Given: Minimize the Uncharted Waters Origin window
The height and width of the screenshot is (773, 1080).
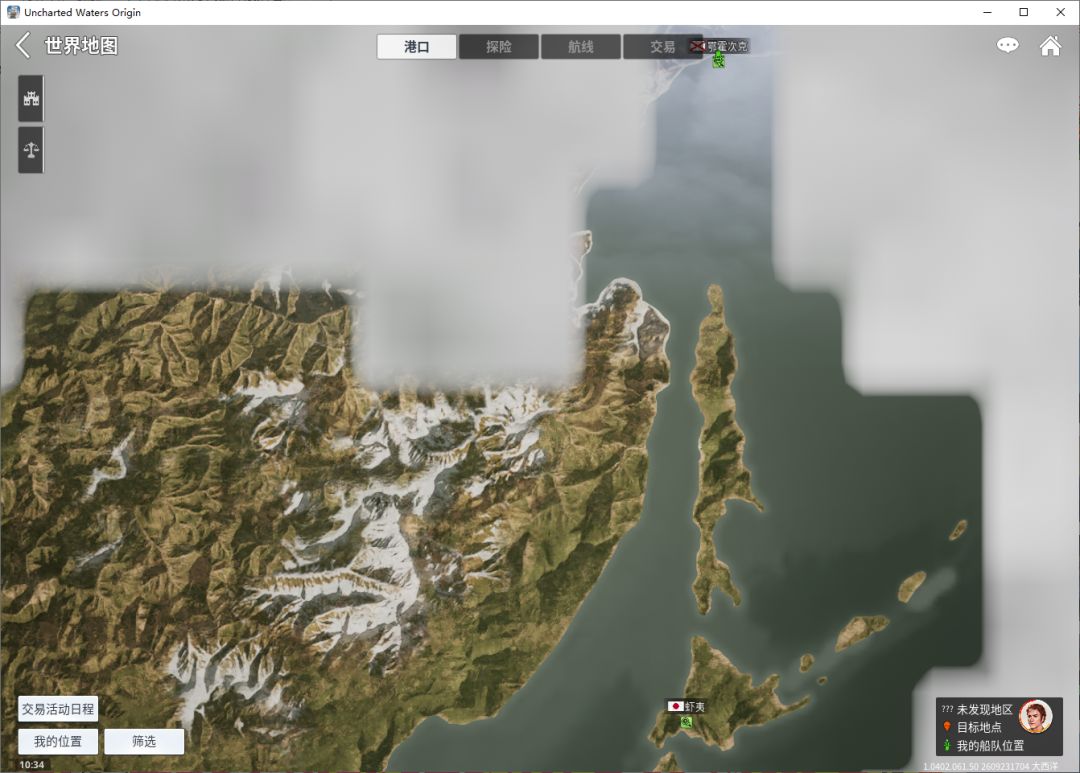Looking at the screenshot, I should [x=987, y=12].
